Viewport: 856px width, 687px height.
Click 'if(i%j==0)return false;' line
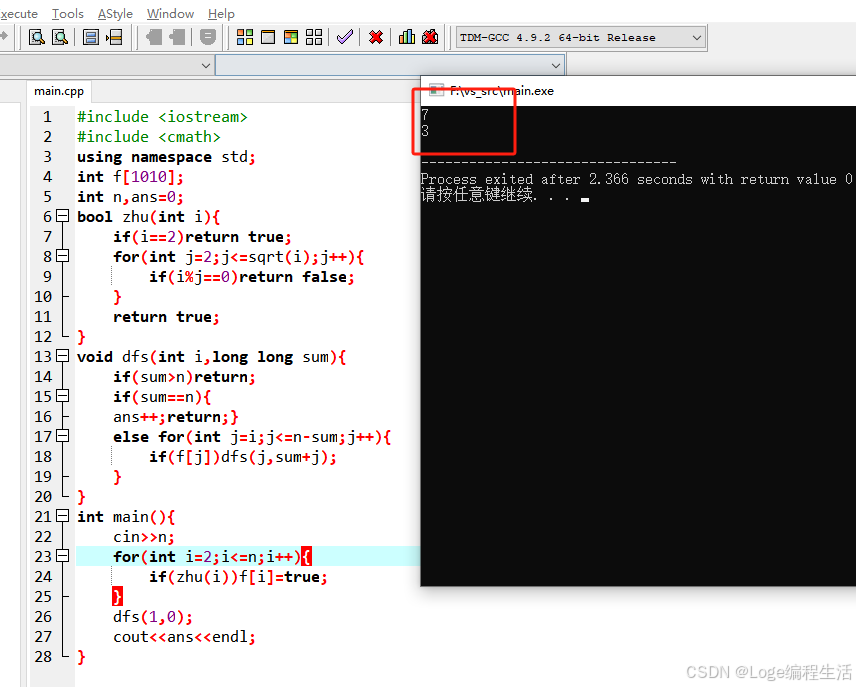pyautogui.click(x=252, y=277)
